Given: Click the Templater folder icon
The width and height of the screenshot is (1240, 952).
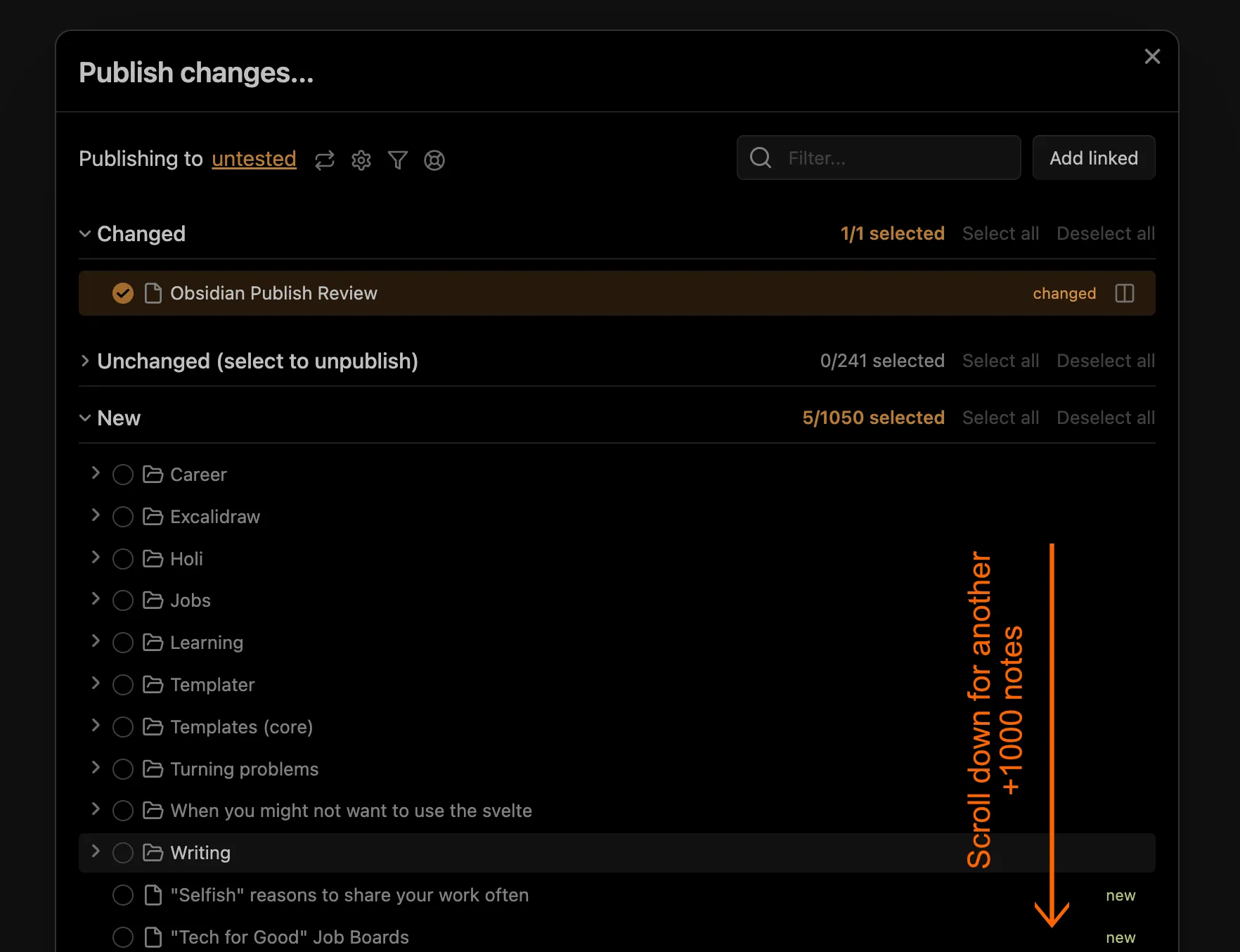Looking at the screenshot, I should (x=153, y=685).
